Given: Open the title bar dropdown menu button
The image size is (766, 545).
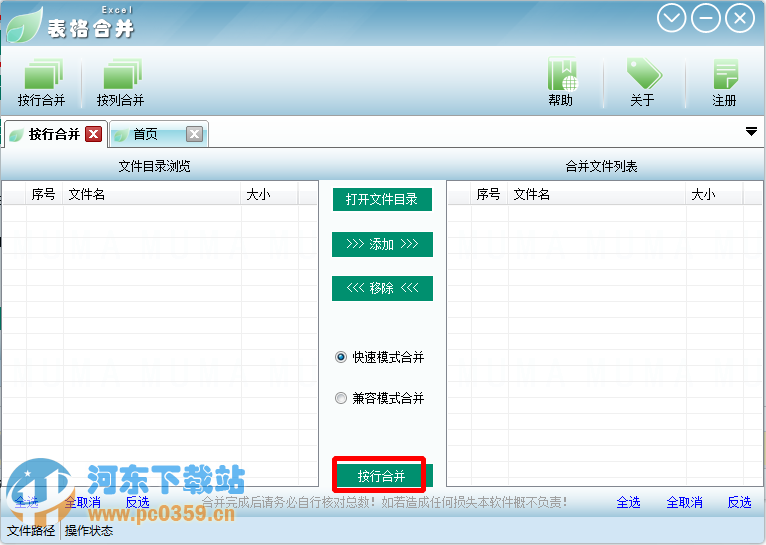Looking at the screenshot, I should pos(671,19).
